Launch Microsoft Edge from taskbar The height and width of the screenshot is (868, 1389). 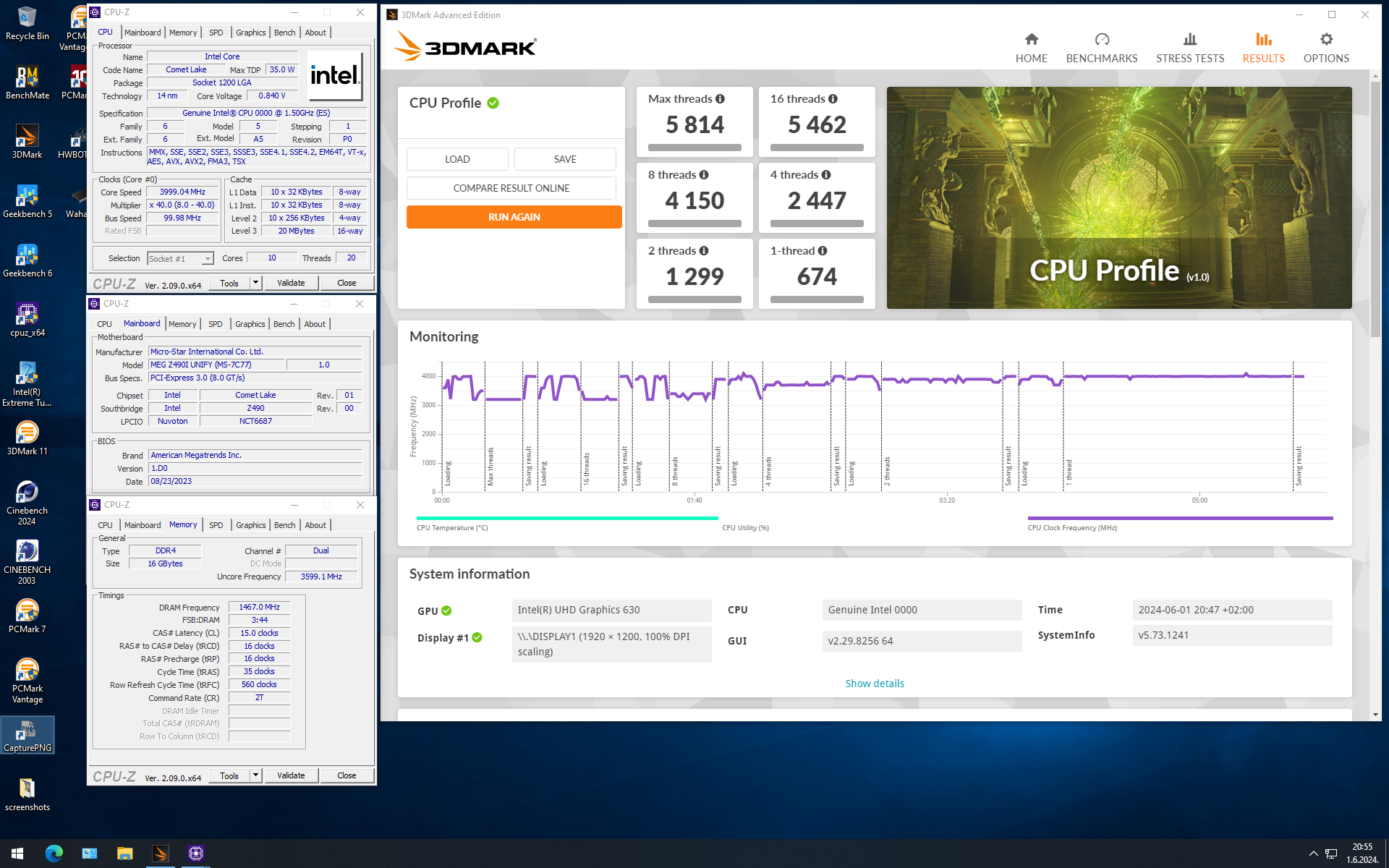point(54,854)
